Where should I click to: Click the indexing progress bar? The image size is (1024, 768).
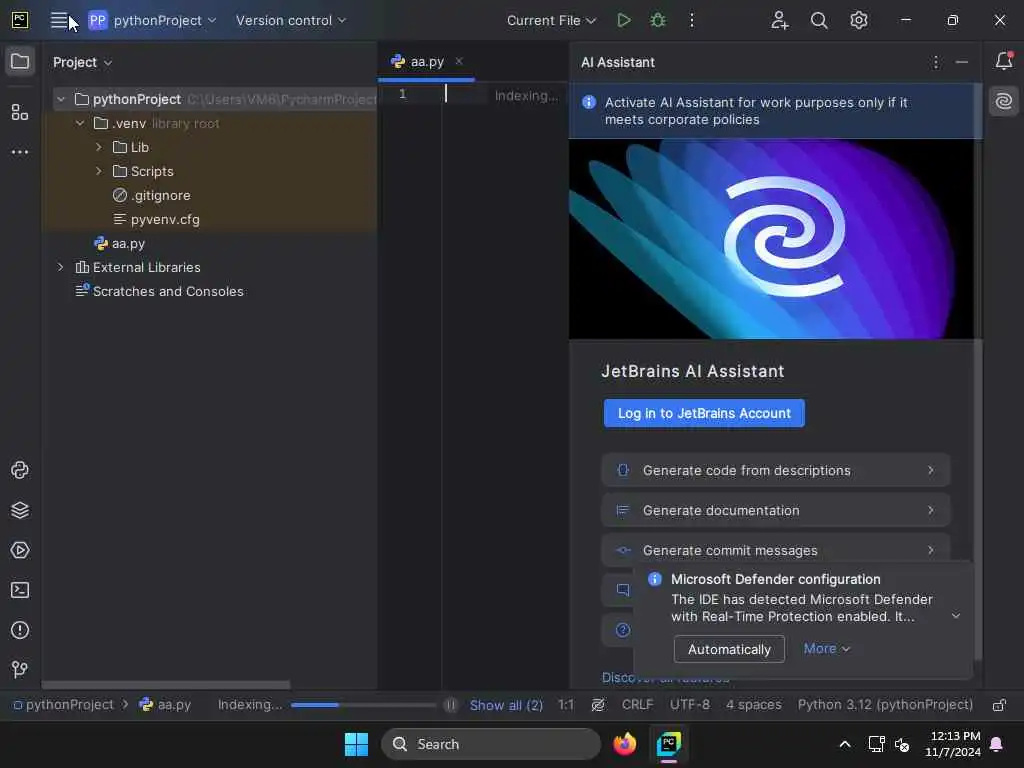coord(363,705)
